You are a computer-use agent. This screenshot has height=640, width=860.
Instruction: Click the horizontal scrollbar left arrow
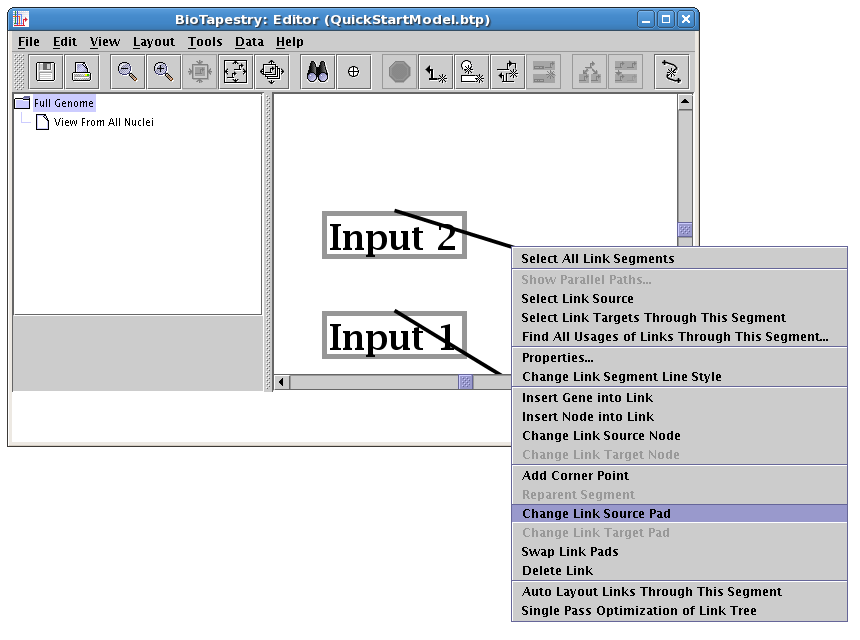click(282, 382)
